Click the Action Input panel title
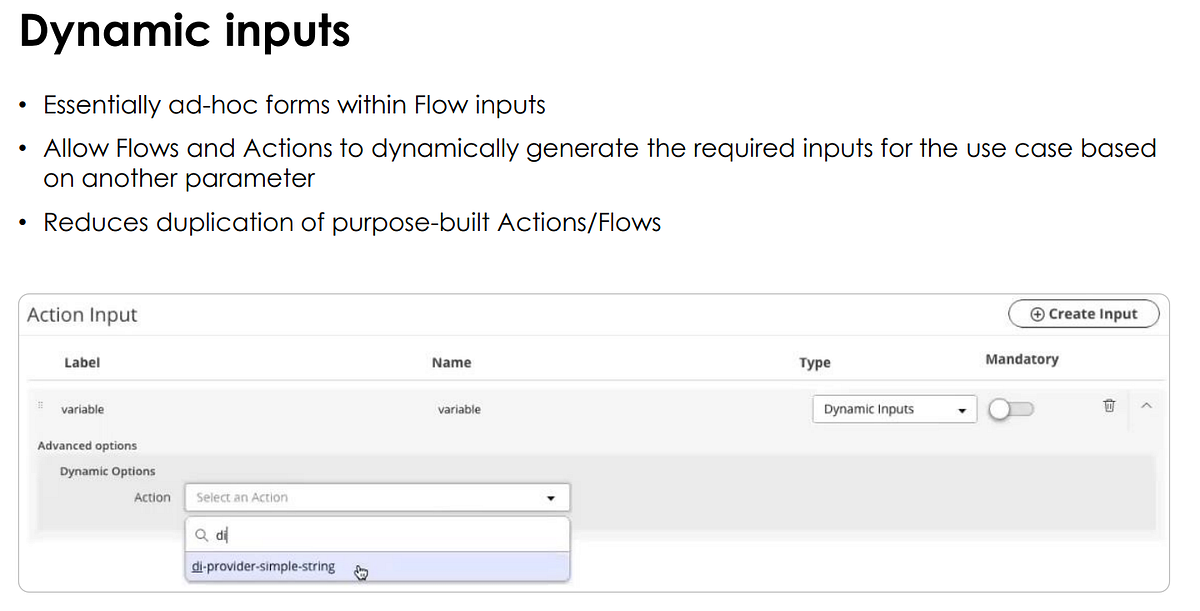The width and height of the screenshot is (1200, 611). pyautogui.click(x=82, y=314)
